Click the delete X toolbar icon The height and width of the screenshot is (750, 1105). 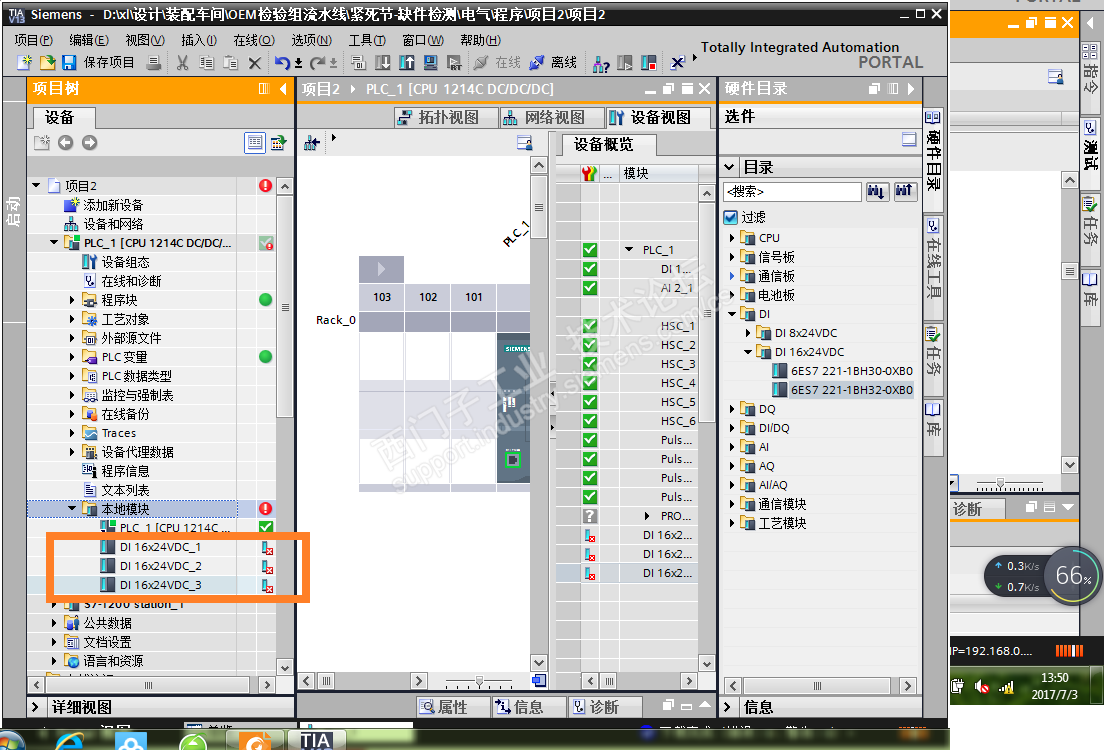[254, 63]
